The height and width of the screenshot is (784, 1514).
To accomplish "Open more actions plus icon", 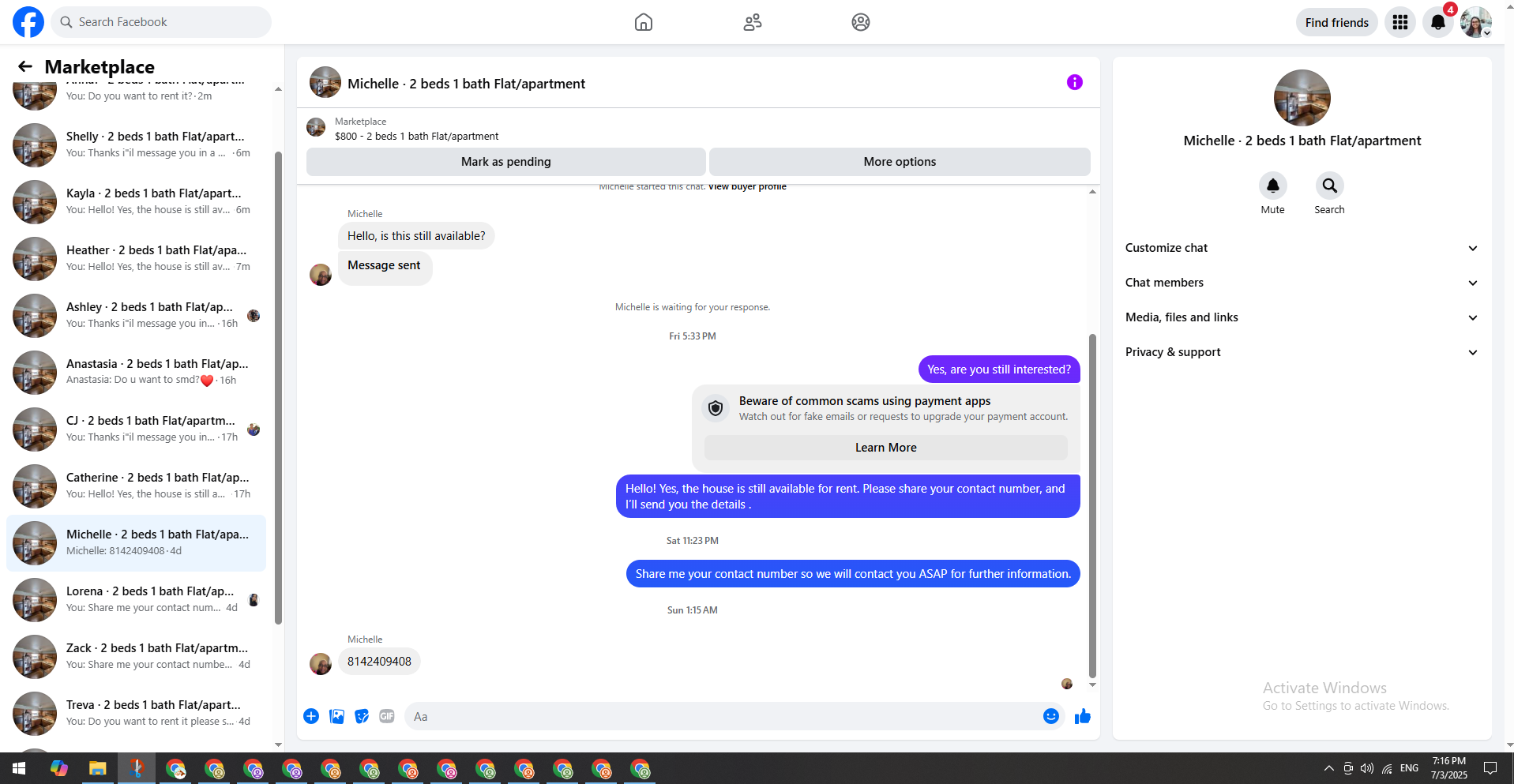I will pyautogui.click(x=311, y=716).
